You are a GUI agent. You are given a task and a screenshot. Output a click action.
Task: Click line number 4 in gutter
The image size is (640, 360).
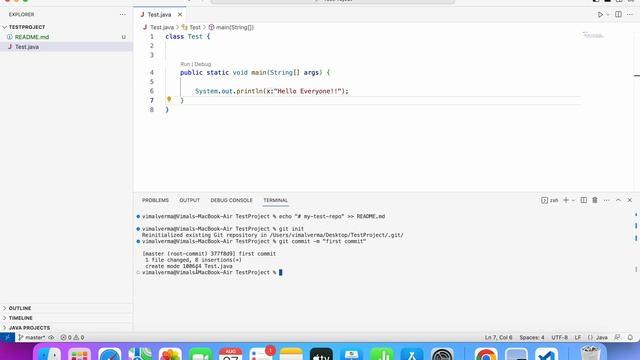[152, 73]
